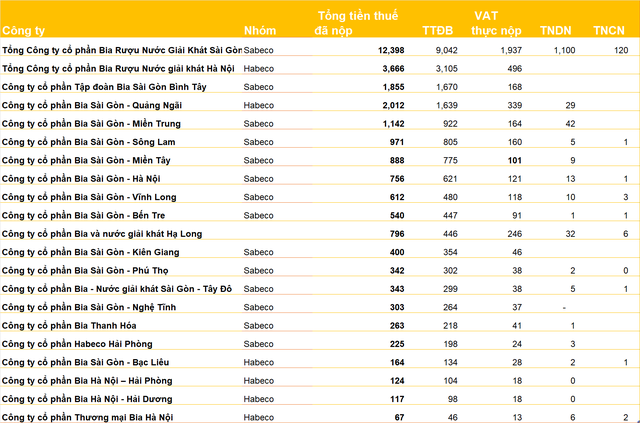Click the 'Công ty' column header
This screenshot has height=423, width=640.
click(23, 31)
